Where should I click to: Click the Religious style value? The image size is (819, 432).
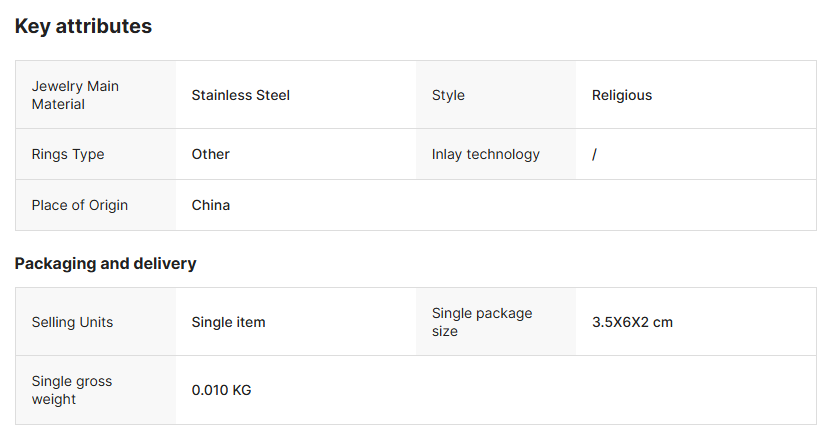coord(622,95)
